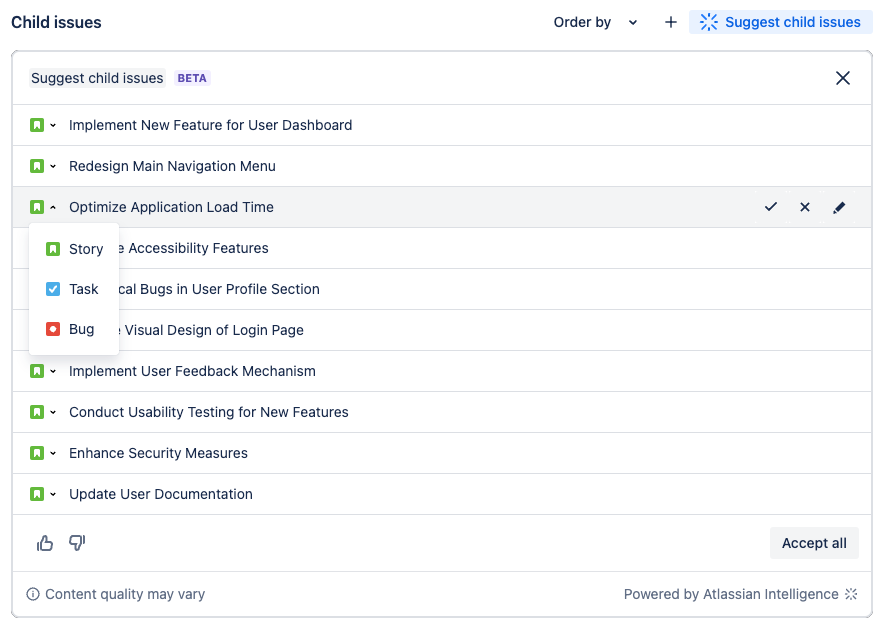
Task: Accept the Optimize Application Load Time suggestion checkmark
Action: pos(771,207)
